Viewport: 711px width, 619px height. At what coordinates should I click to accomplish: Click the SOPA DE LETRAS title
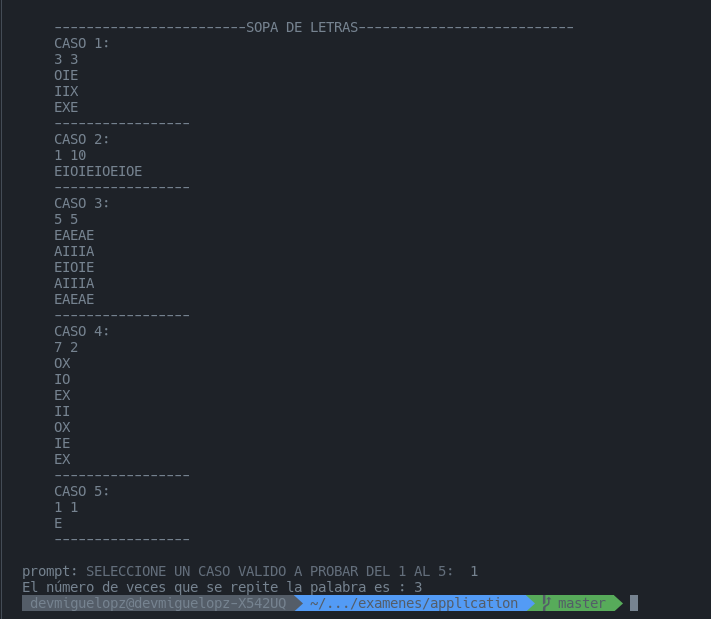click(302, 27)
